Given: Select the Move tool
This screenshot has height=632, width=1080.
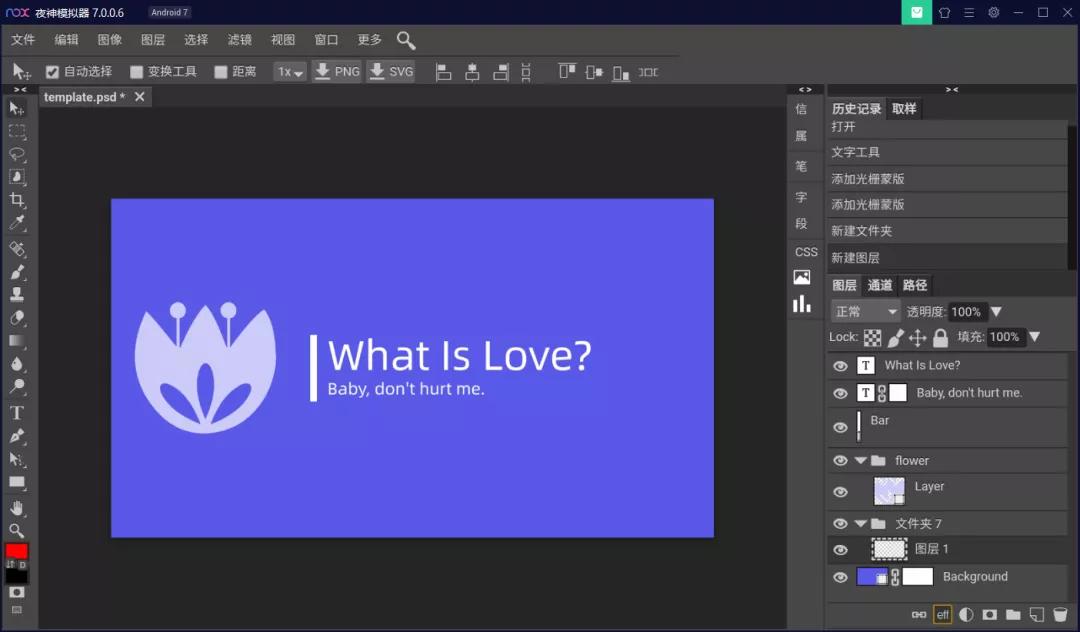Looking at the screenshot, I should click(18, 108).
